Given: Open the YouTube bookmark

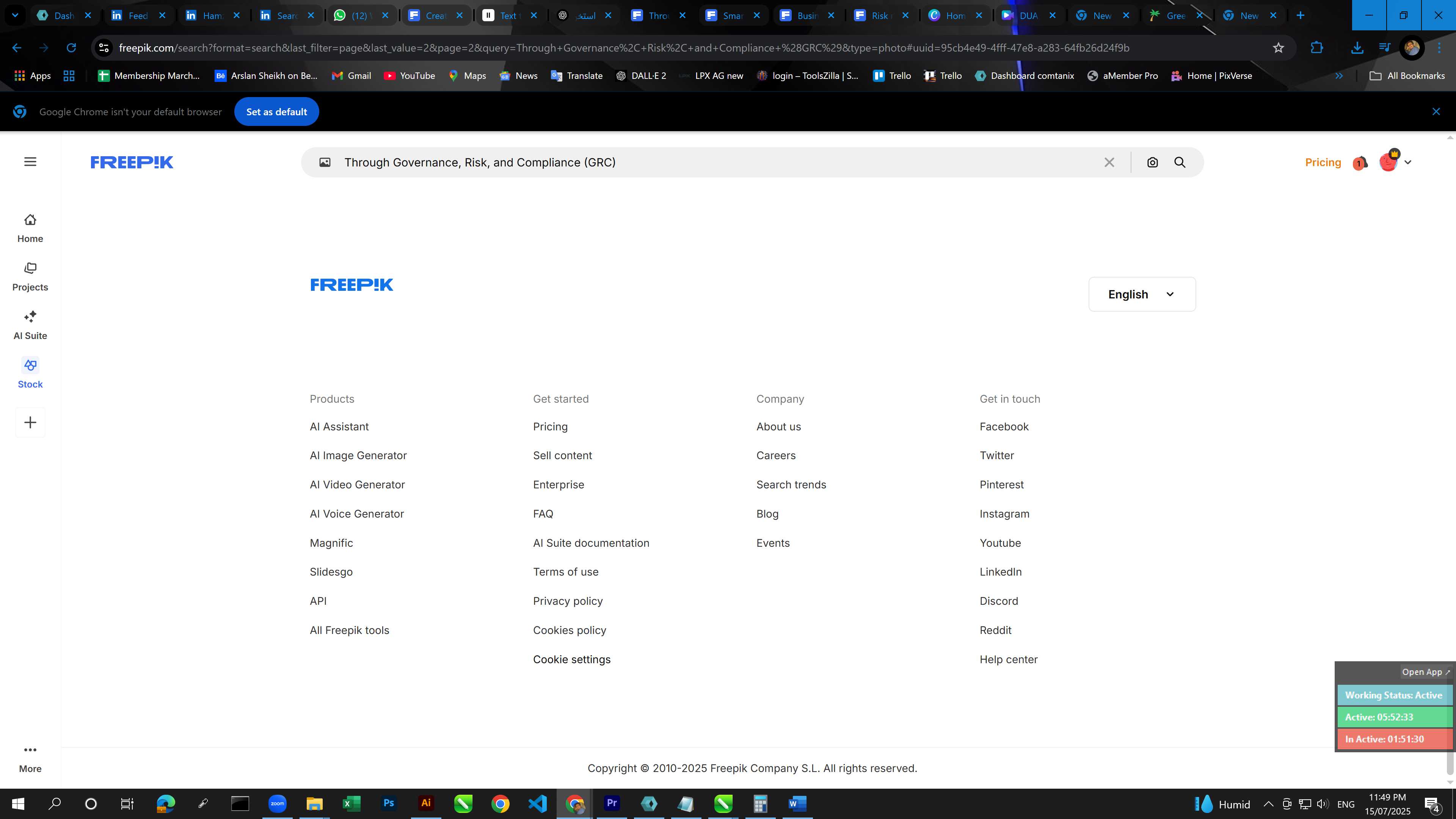Looking at the screenshot, I should tap(409, 76).
